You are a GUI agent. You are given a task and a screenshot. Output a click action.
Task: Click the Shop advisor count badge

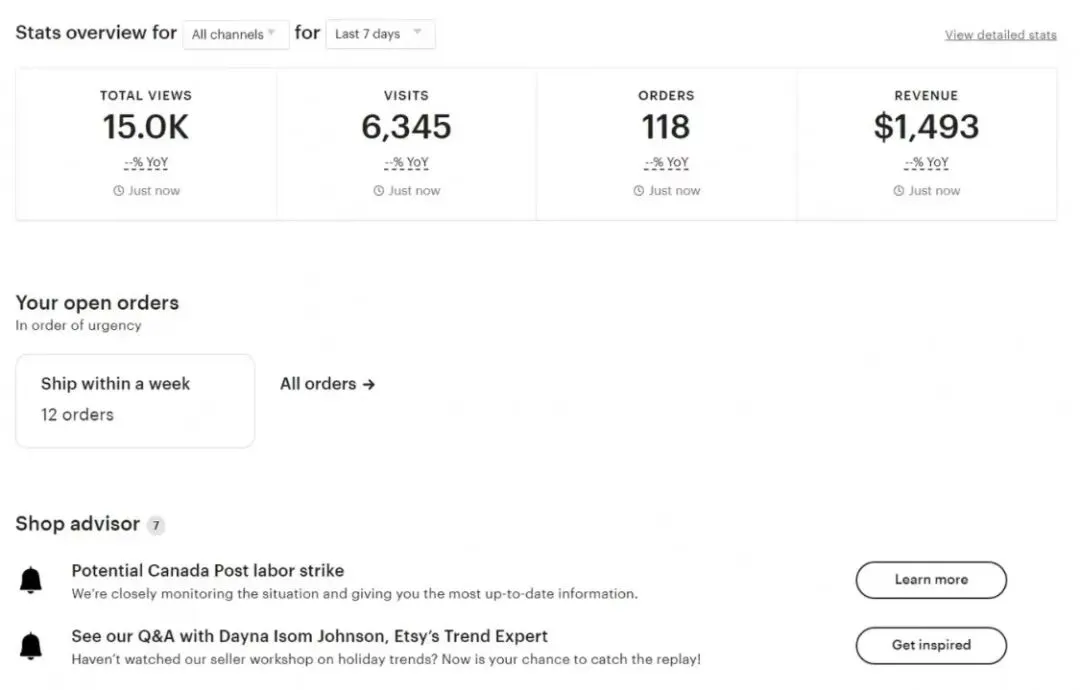155,525
